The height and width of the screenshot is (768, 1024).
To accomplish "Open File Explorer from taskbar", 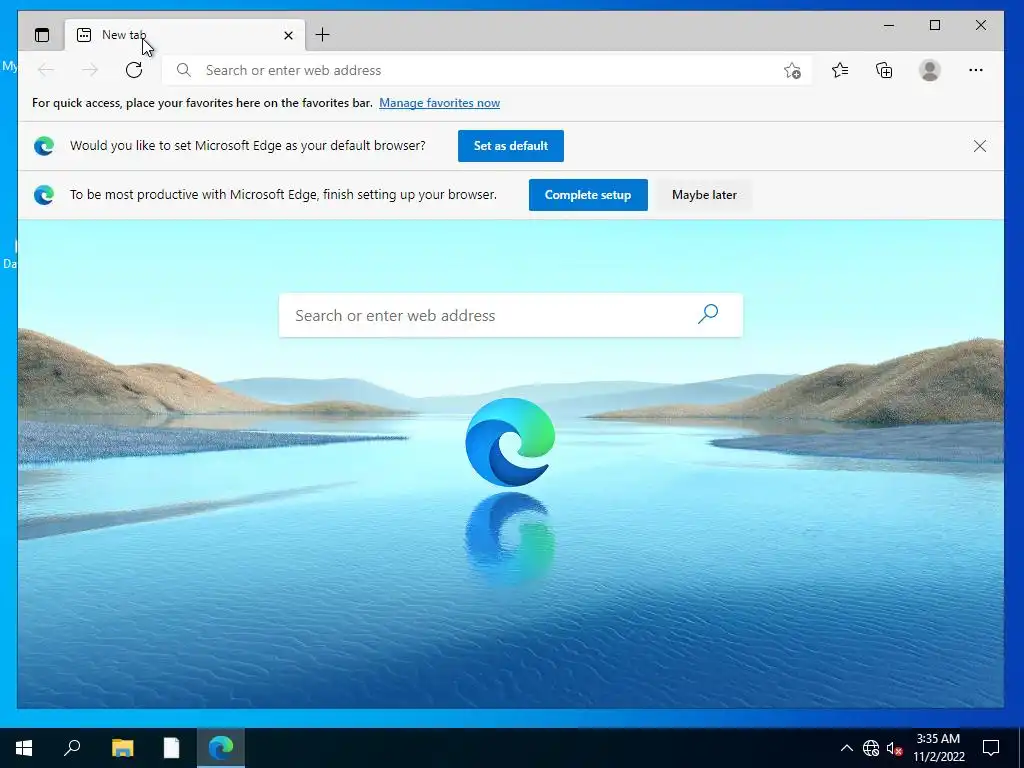I will pos(122,748).
